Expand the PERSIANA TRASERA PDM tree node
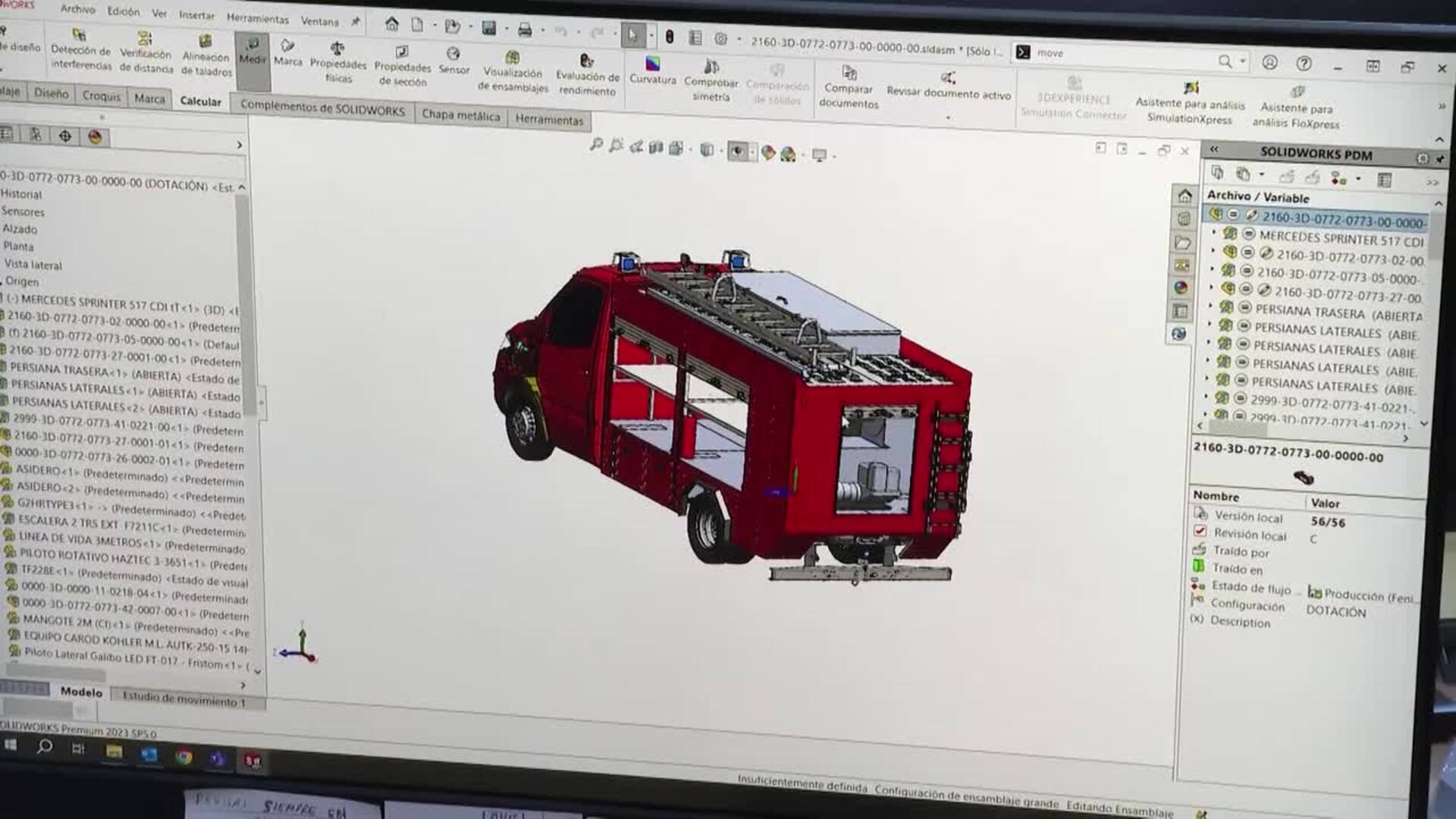The height and width of the screenshot is (819, 1456). (1211, 306)
